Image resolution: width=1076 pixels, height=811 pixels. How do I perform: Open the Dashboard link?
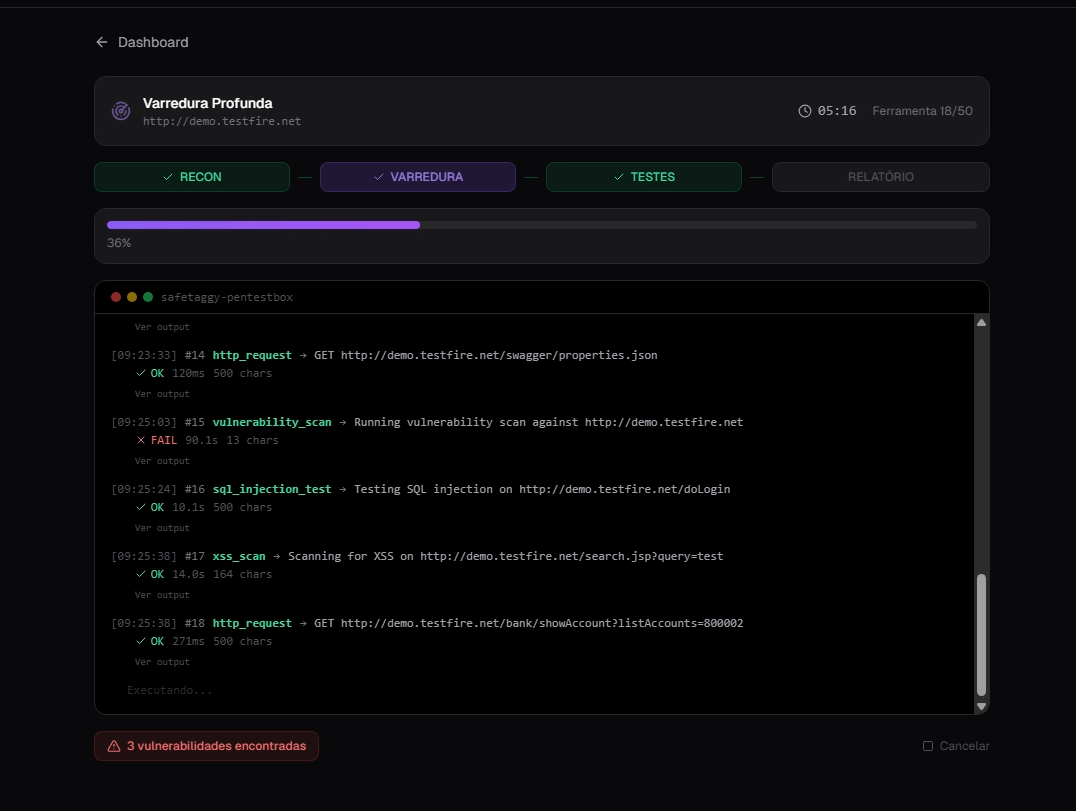coord(153,43)
